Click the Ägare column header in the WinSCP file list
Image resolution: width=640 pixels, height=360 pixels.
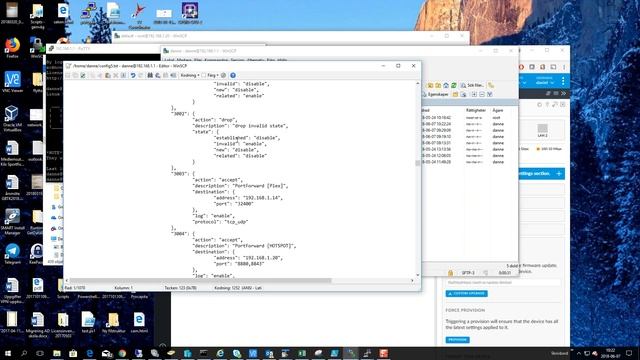498,110
